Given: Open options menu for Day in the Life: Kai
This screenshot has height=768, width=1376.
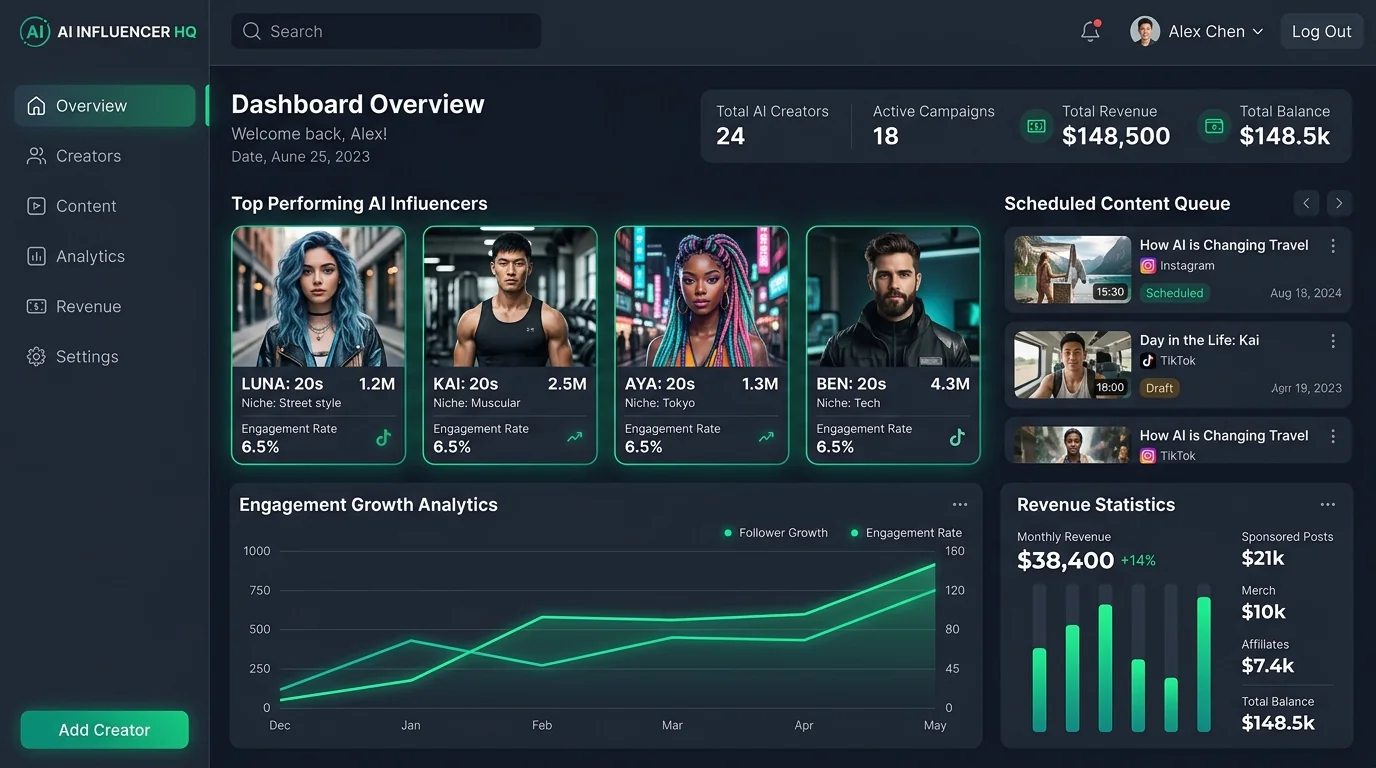Looking at the screenshot, I should point(1333,341).
